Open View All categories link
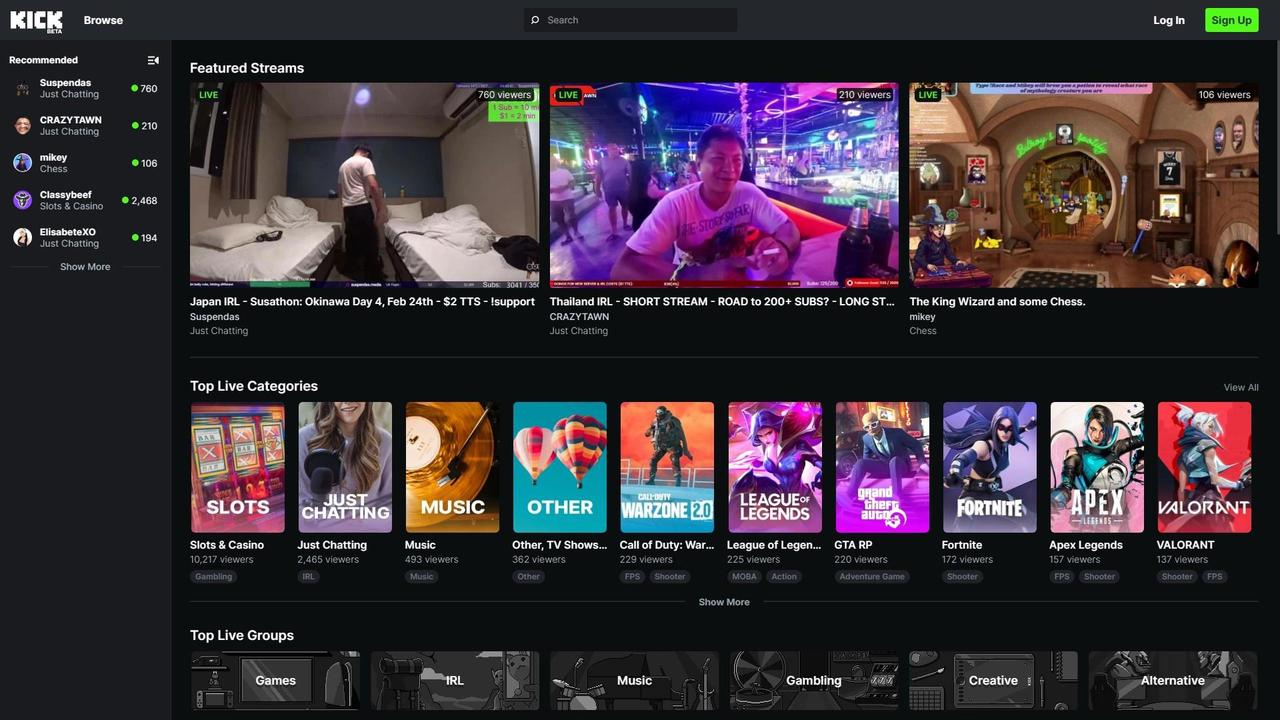Screen dimensions: 1280x720 [x=1241, y=387]
